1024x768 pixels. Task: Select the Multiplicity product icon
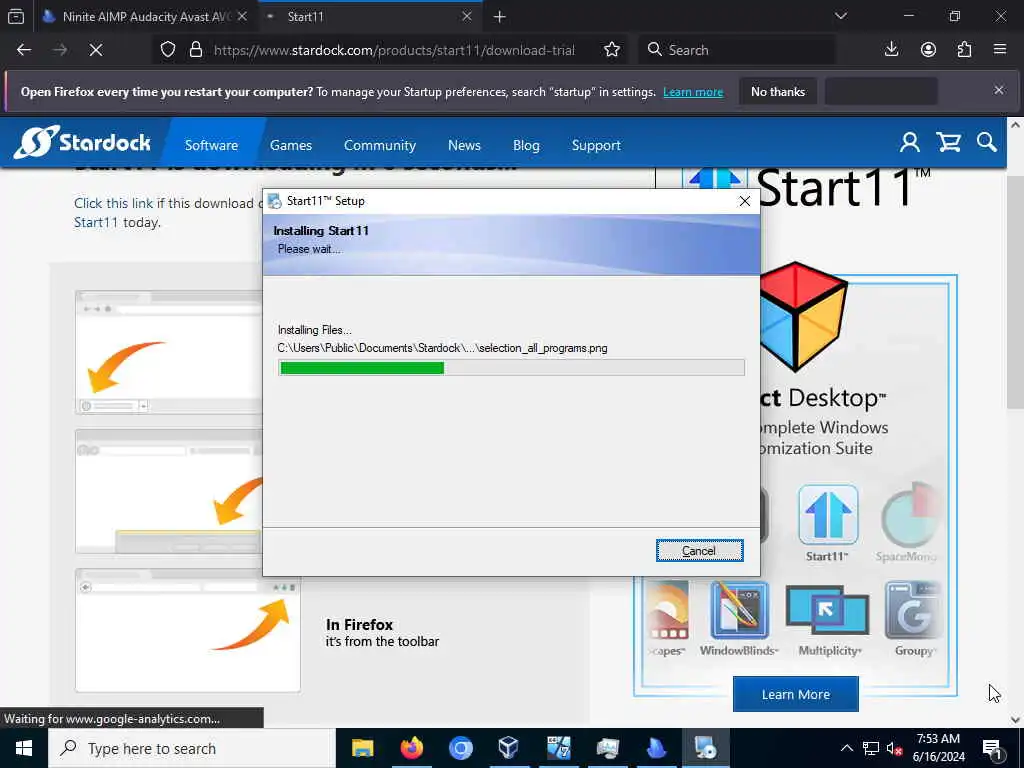[x=828, y=618]
